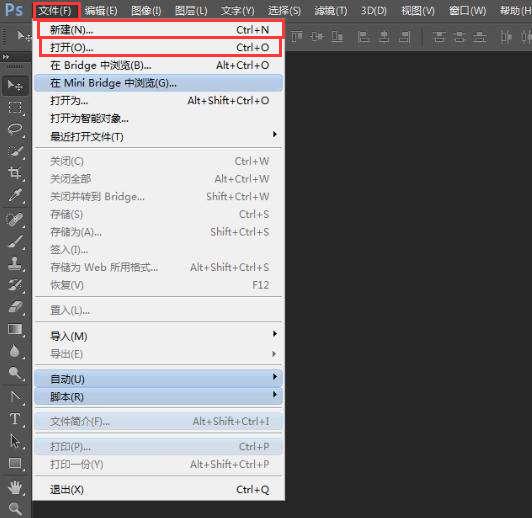Select the Horizontal Type tool

pyautogui.click(x=15, y=419)
